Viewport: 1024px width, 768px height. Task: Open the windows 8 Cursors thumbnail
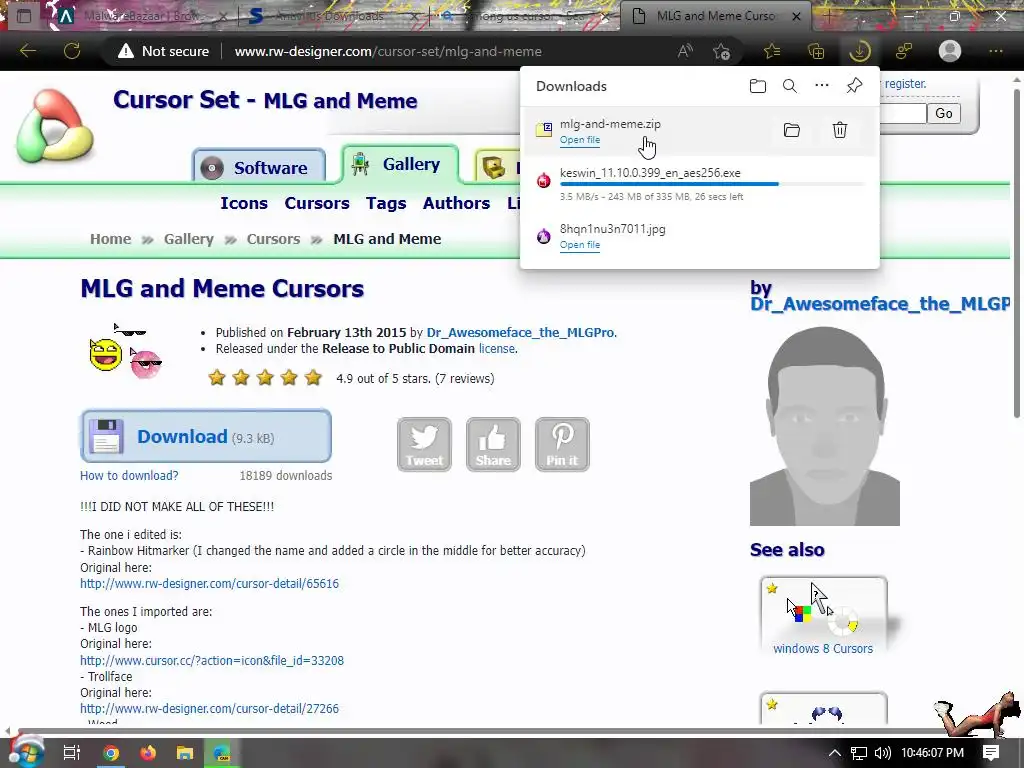point(823,616)
